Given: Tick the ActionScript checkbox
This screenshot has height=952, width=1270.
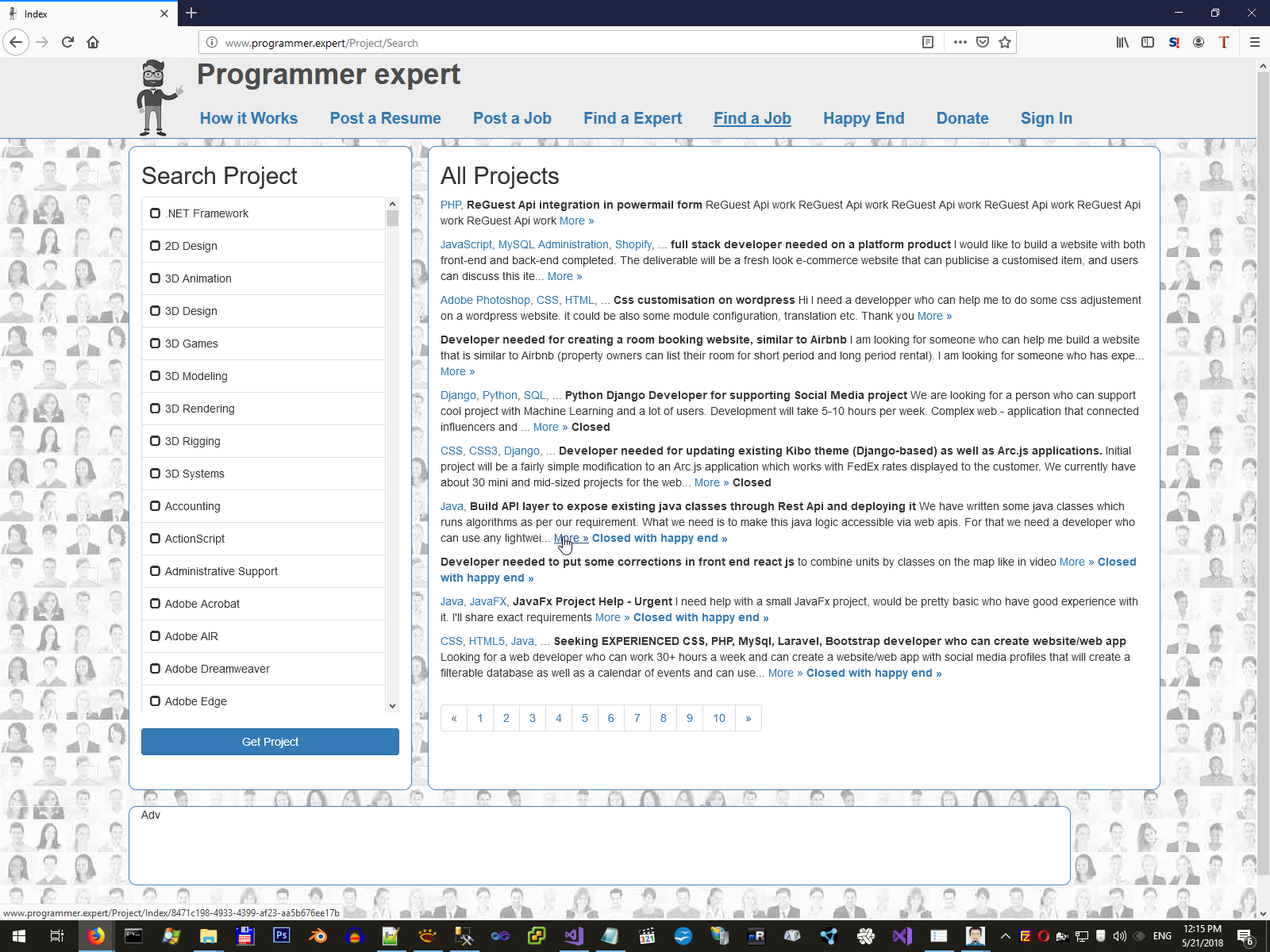Looking at the screenshot, I should (x=156, y=539).
